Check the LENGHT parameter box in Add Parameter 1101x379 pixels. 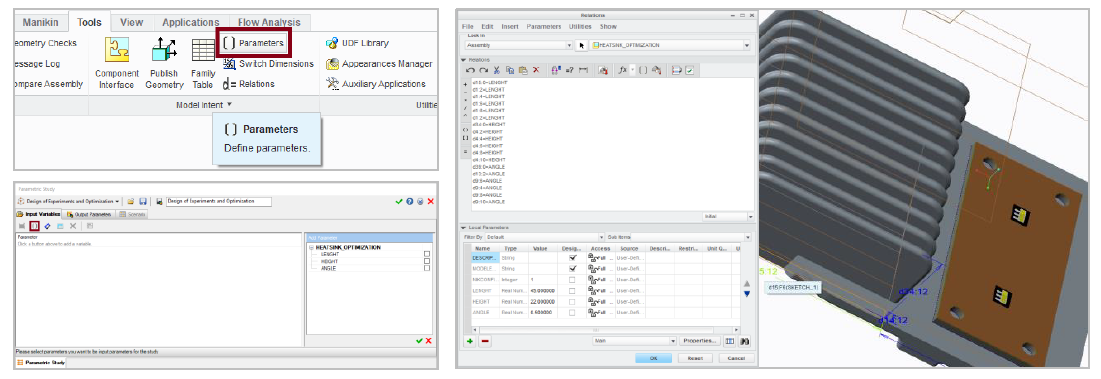pos(427,254)
